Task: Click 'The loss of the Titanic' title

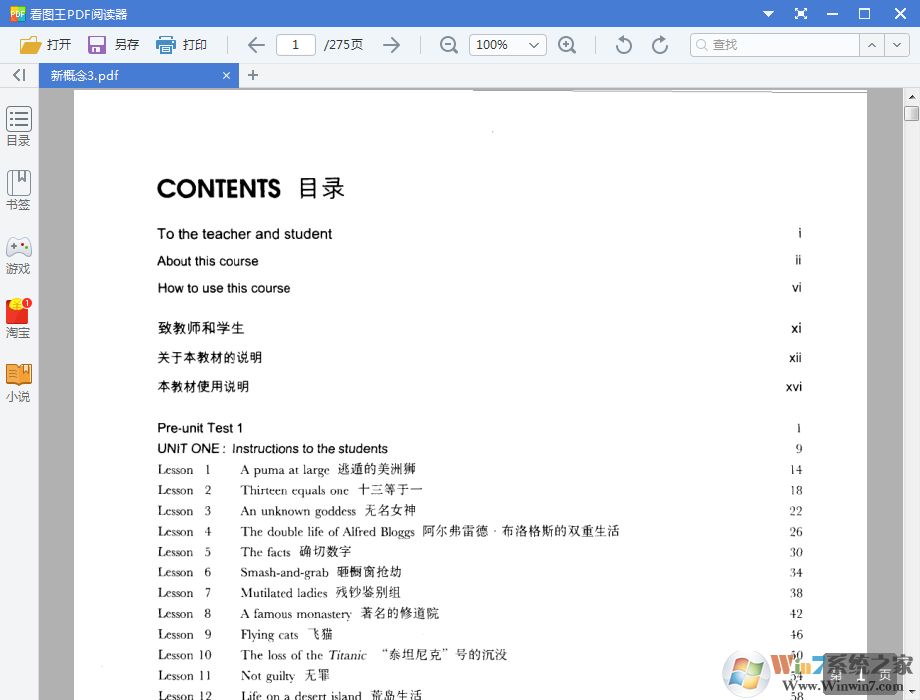Action: (303, 655)
